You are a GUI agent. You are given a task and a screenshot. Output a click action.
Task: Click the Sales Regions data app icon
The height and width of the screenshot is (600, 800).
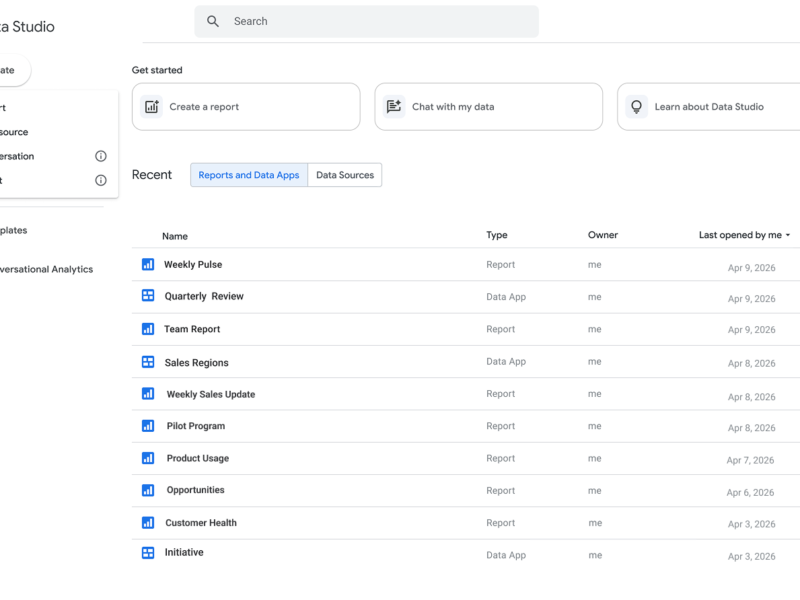tap(148, 362)
